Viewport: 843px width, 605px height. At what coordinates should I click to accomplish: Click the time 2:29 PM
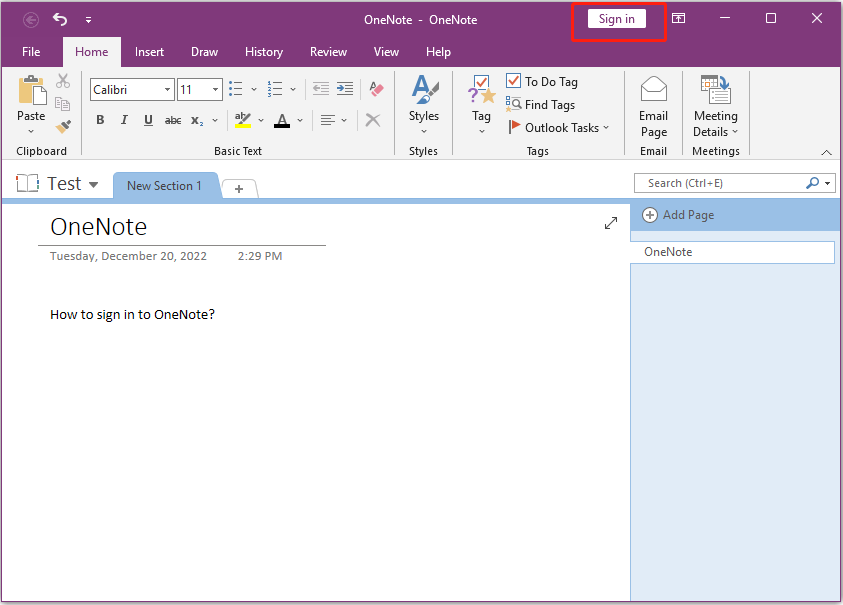(x=260, y=256)
